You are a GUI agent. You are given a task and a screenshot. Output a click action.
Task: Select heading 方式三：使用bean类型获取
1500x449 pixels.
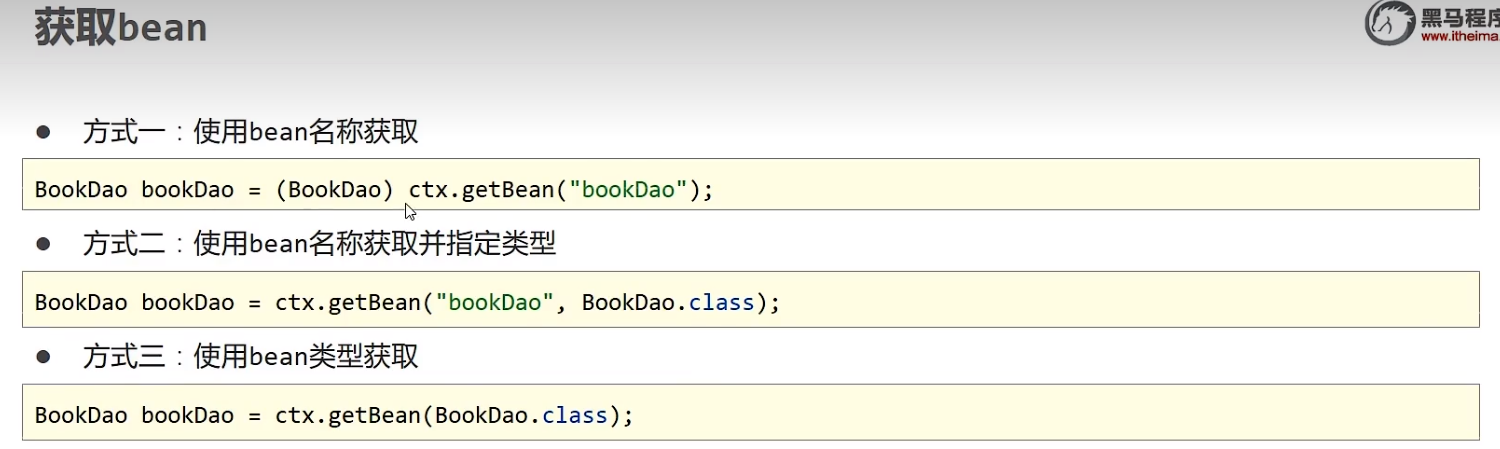point(250,357)
